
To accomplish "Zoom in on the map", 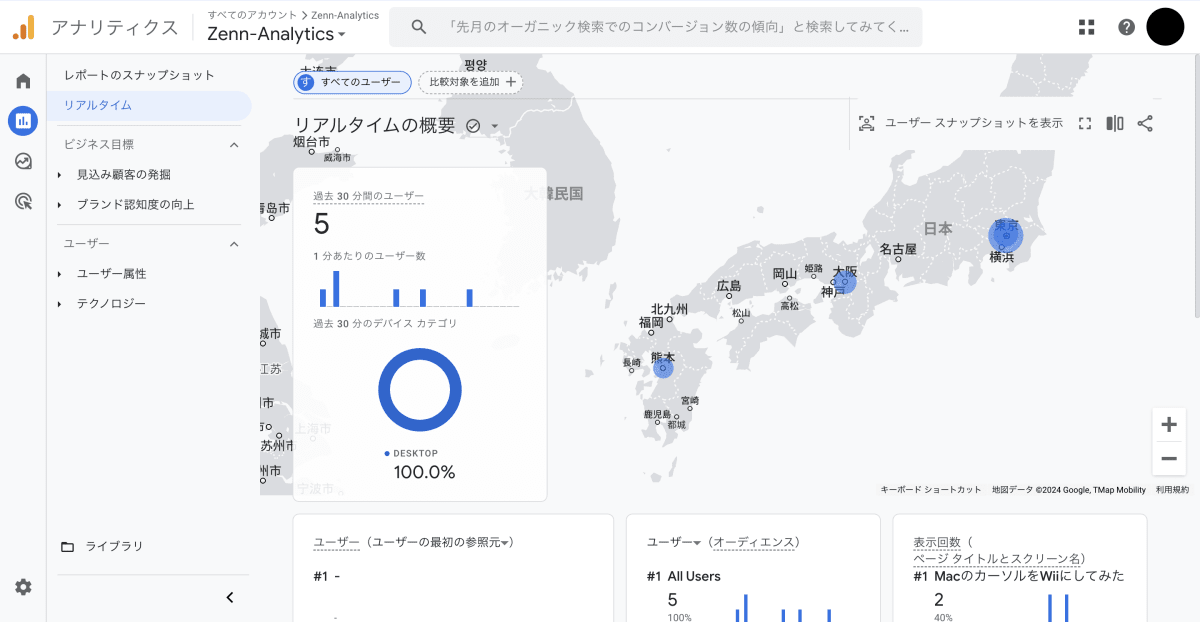I will click(x=1168, y=425).
